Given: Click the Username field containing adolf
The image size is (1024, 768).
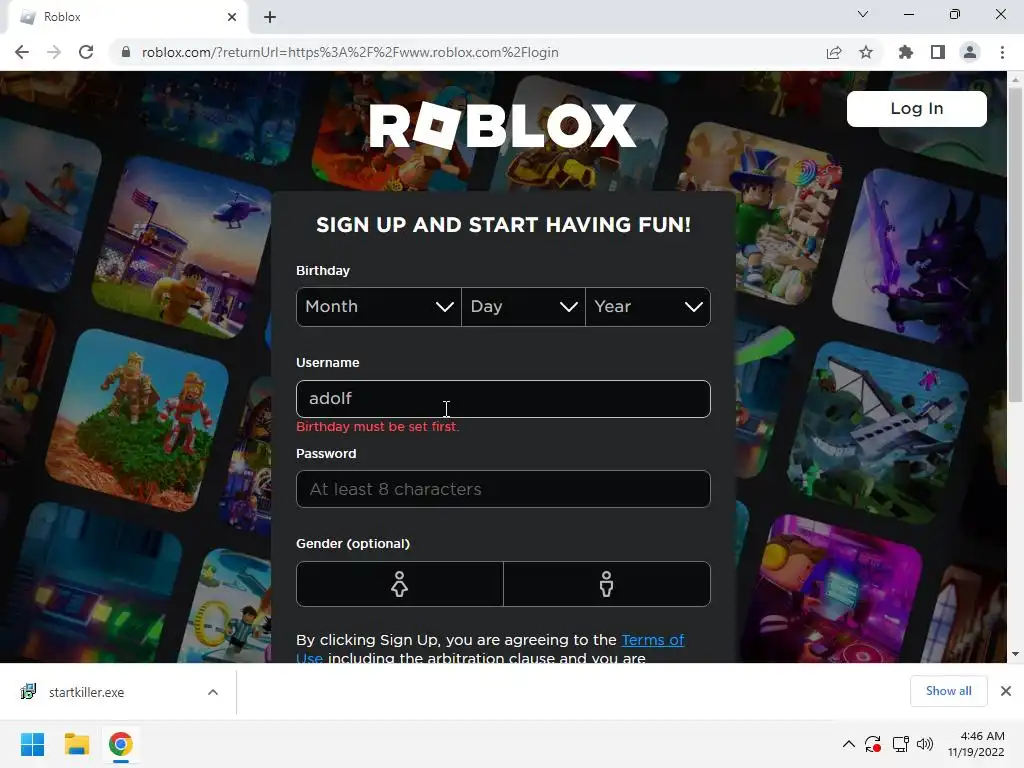Looking at the screenshot, I should click(x=503, y=399).
